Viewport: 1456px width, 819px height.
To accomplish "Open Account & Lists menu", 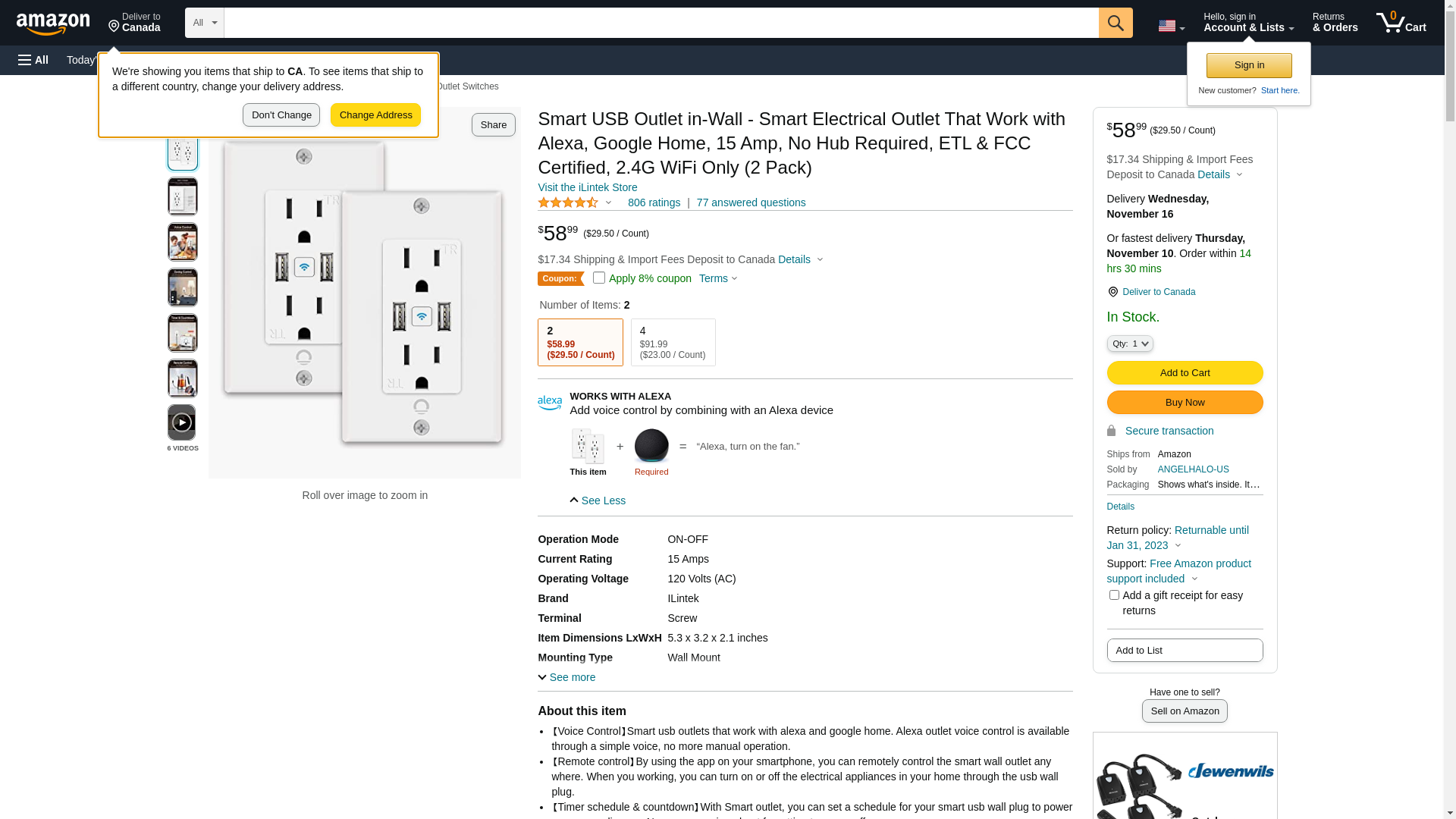I will click(1248, 23).
